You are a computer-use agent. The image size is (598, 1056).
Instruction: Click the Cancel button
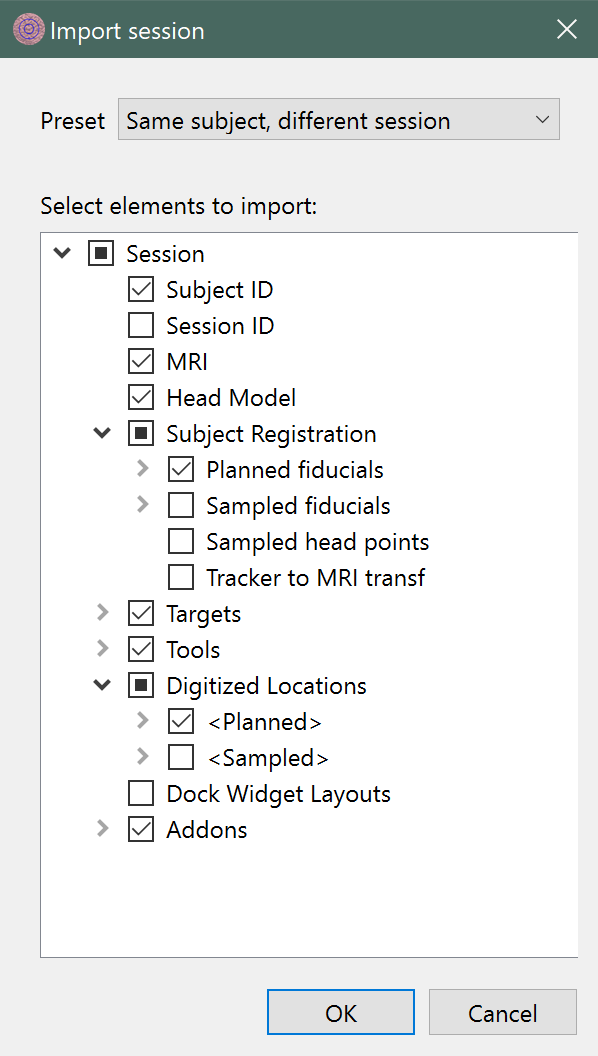pyautogui.click(x=502, y=1012)
